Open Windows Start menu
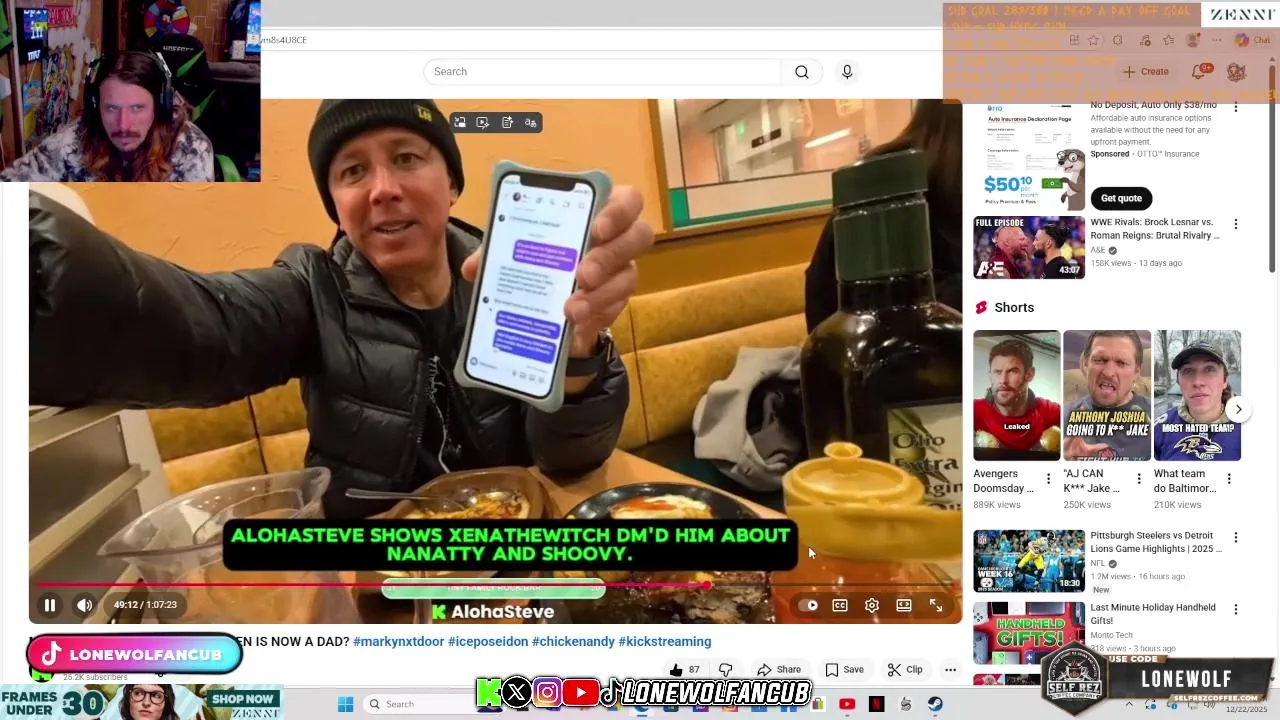1280x720 pixels. click(x=345, y=704)
